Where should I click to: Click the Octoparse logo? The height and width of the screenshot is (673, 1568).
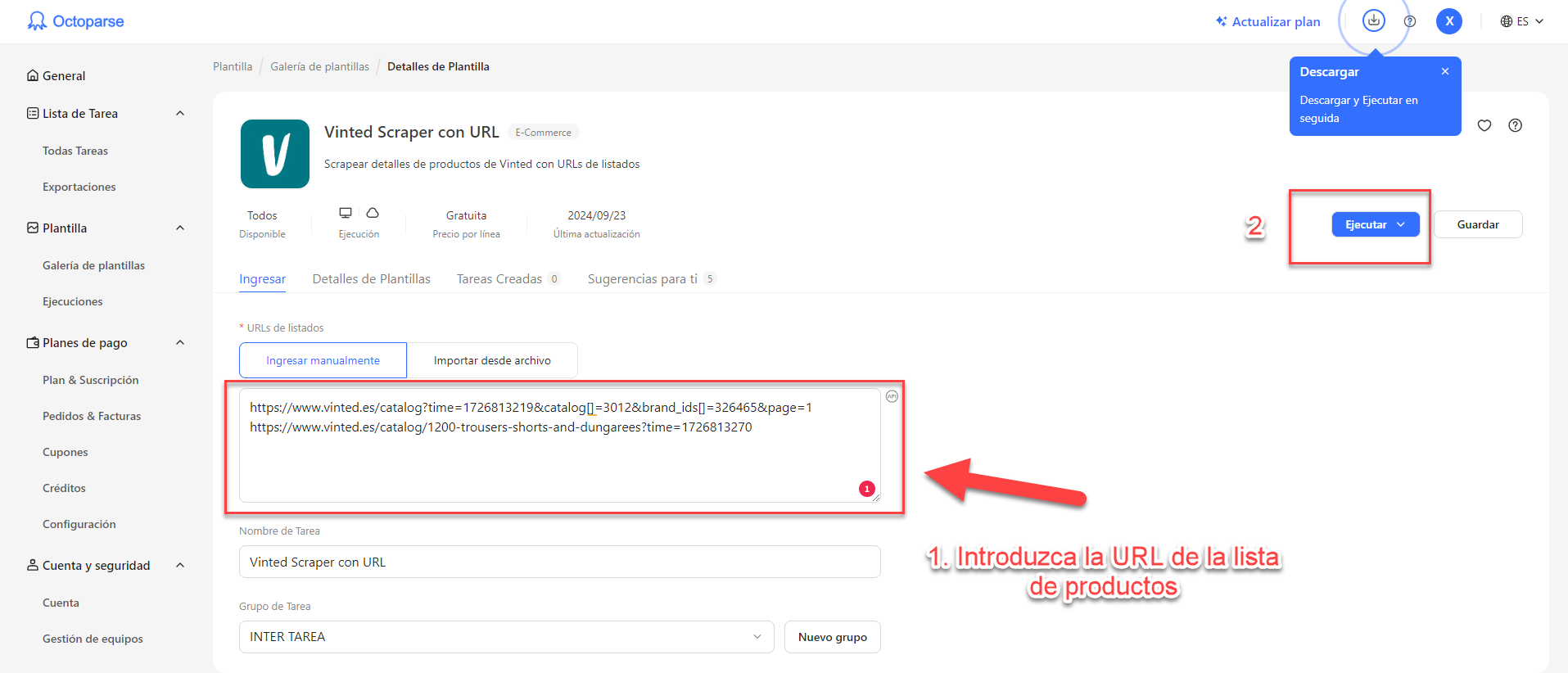tap(75, 21)
